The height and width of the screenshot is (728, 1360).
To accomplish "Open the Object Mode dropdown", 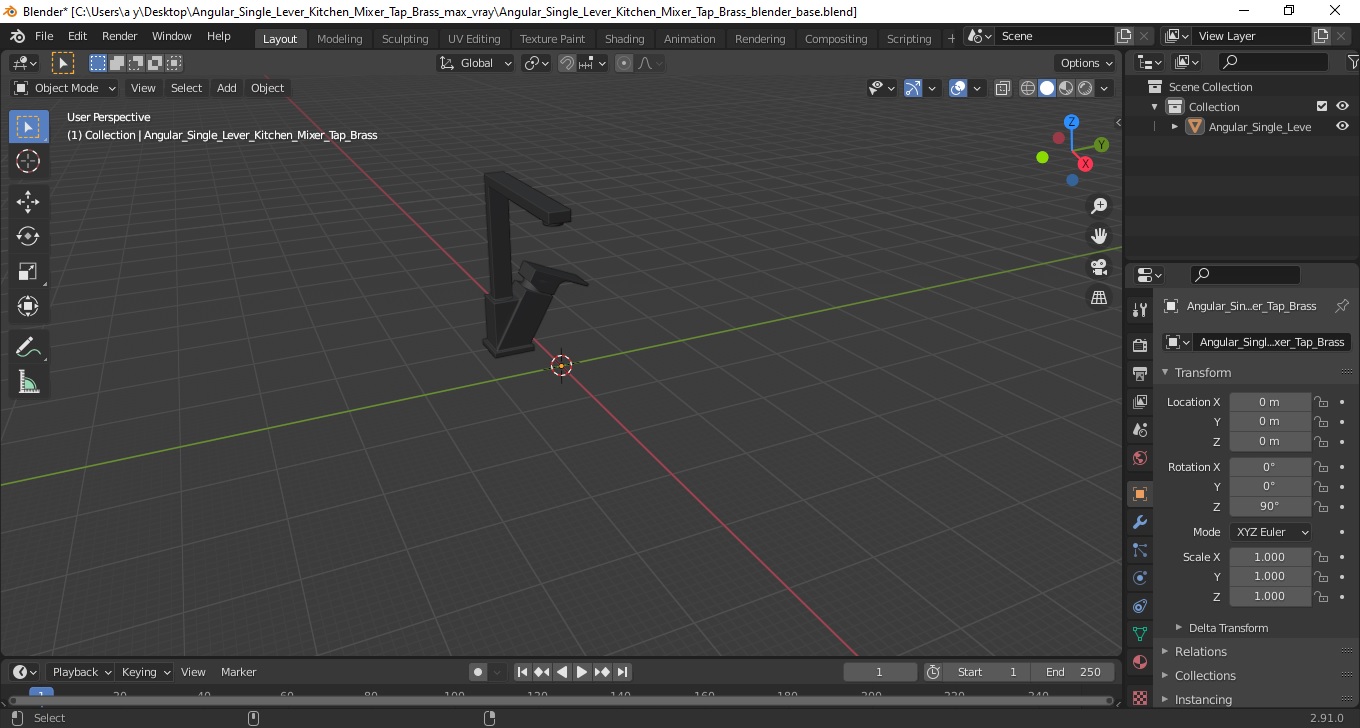I will (x=65, y=88).
